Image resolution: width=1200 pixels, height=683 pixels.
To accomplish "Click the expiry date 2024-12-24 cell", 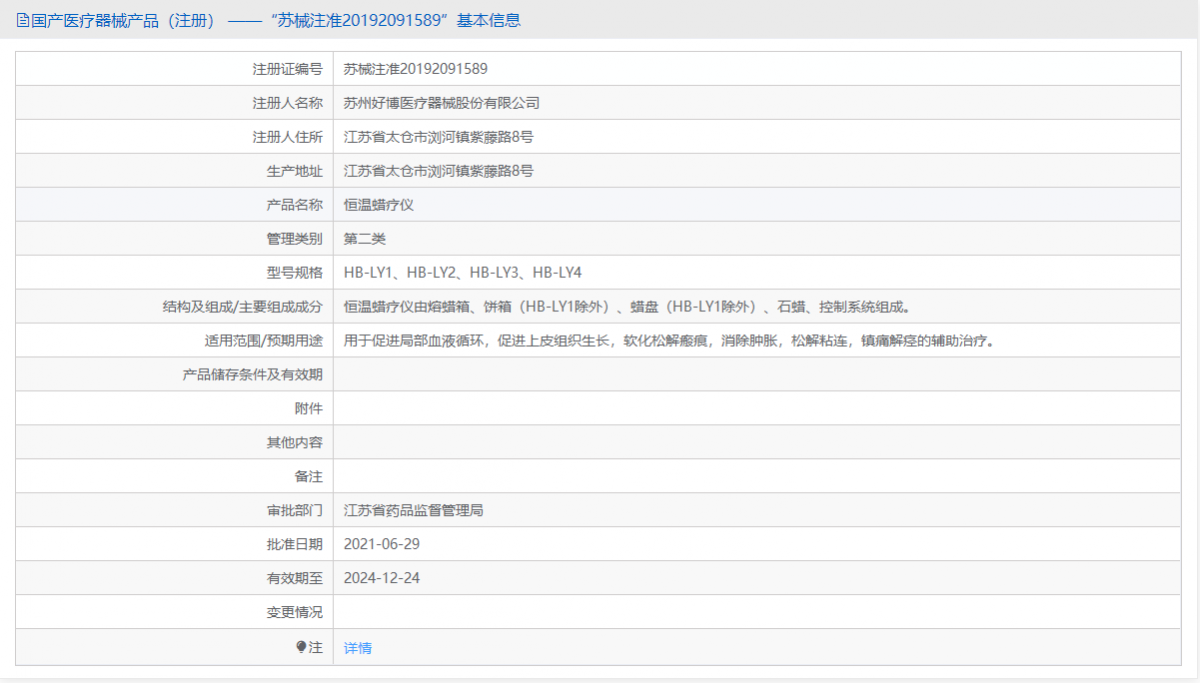I will coord(384,578).
